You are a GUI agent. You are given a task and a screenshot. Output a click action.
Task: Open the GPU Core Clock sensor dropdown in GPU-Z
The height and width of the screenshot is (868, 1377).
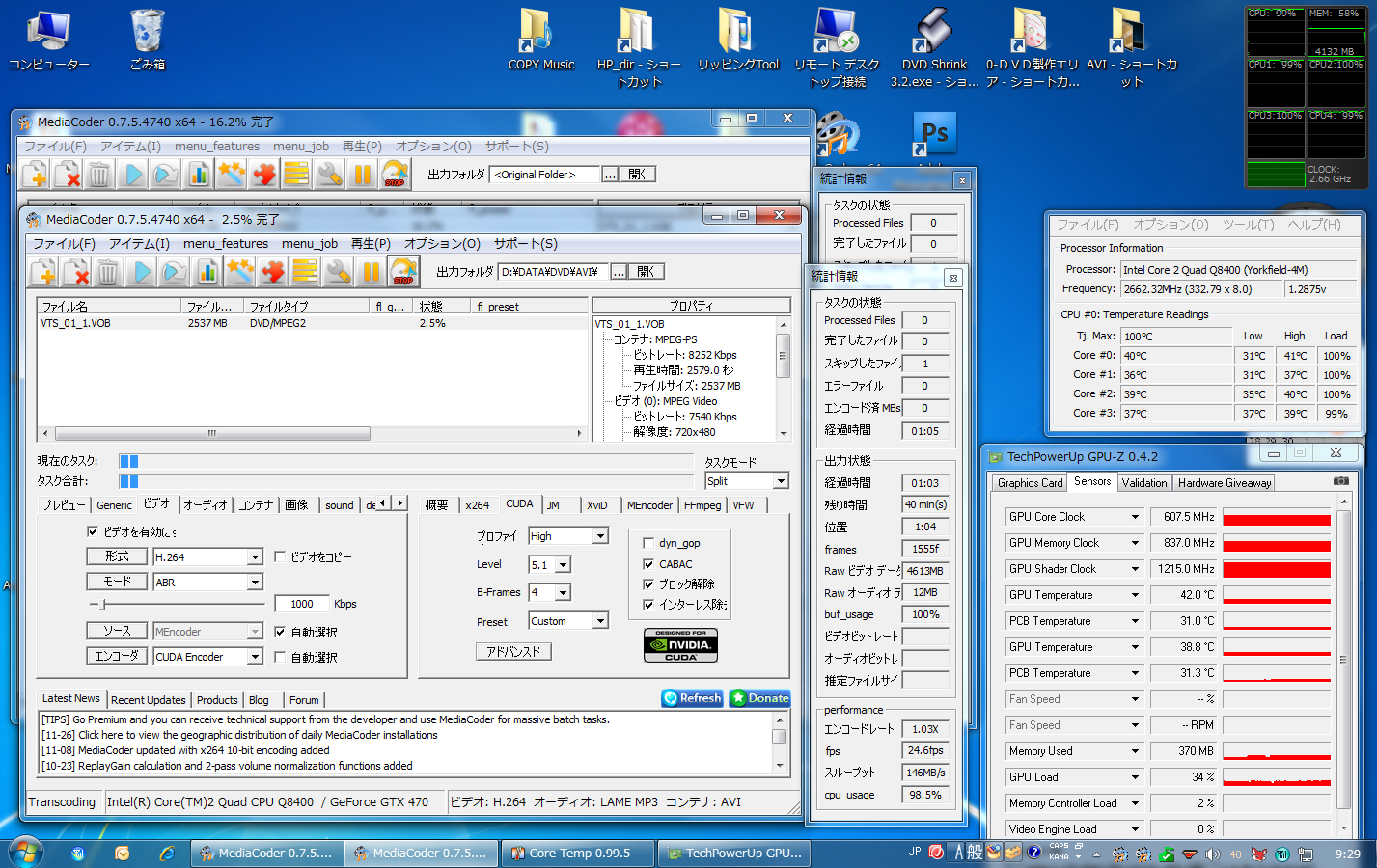pos(1135,517)
